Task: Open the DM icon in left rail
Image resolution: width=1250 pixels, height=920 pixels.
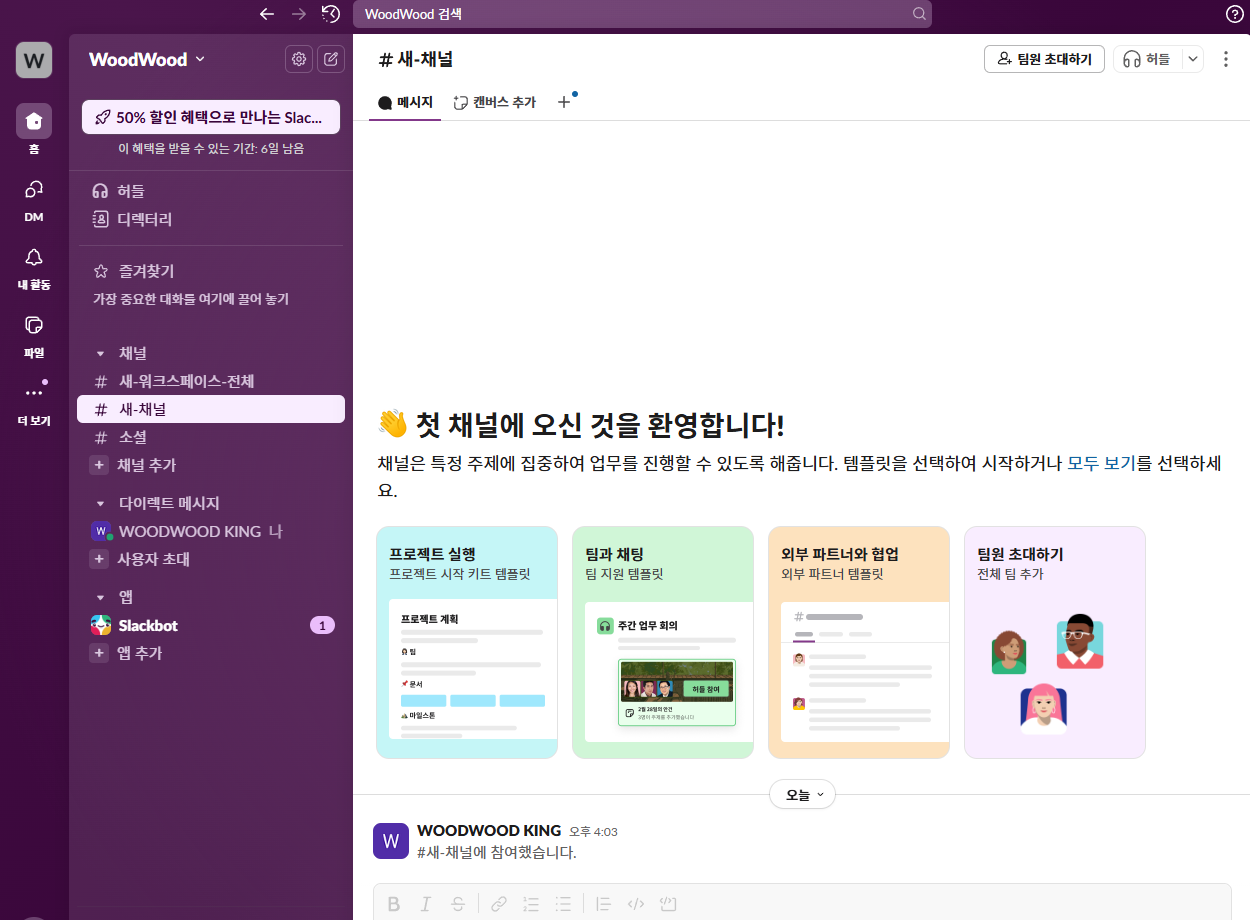Action: tap(34, 189)
